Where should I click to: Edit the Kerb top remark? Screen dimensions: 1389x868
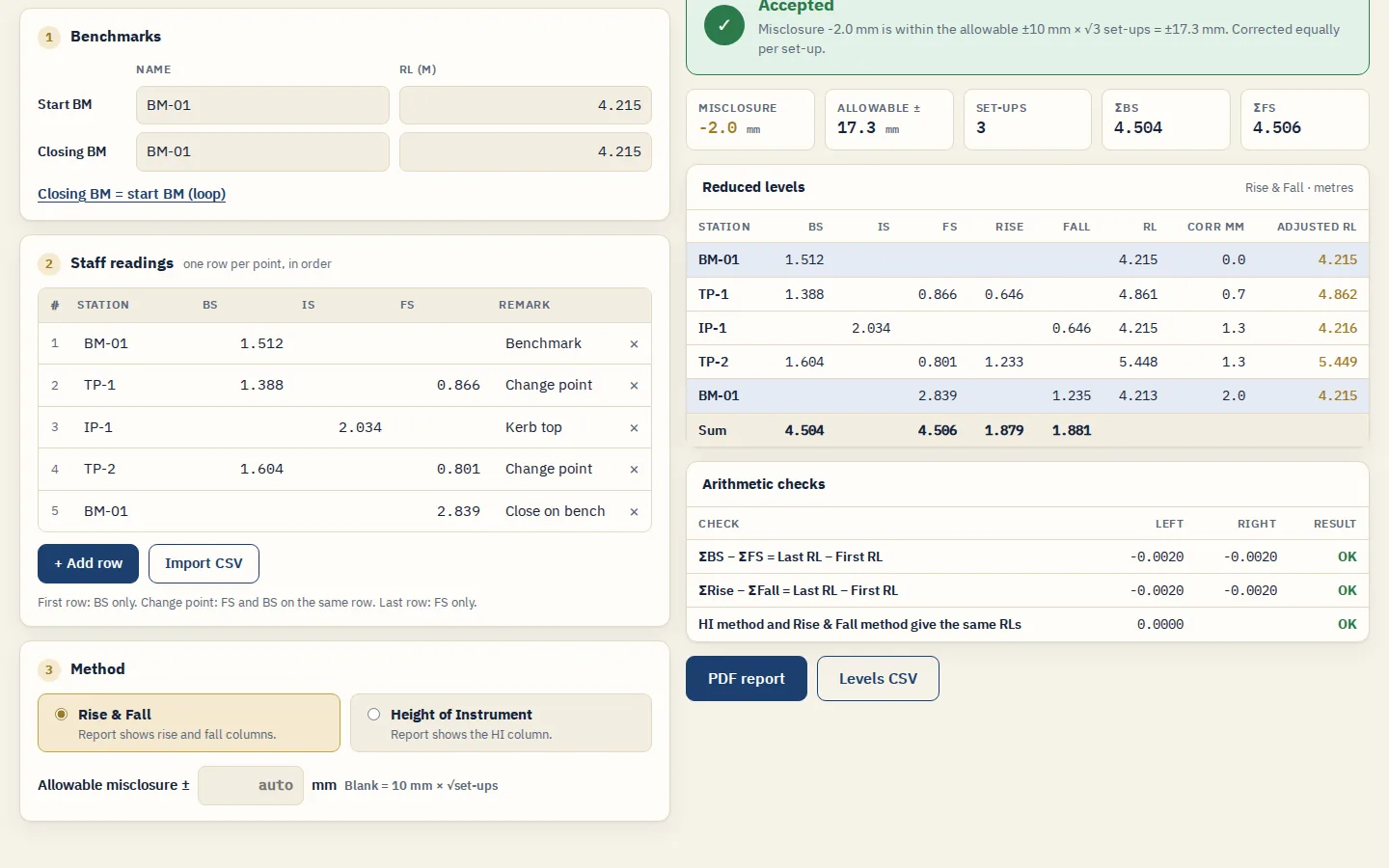click(x=558, y=428)
